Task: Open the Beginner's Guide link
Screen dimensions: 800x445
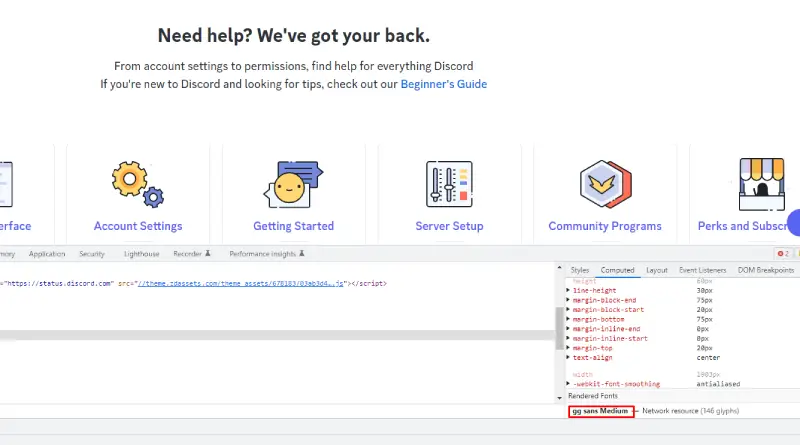Action: tap(443, 84)
